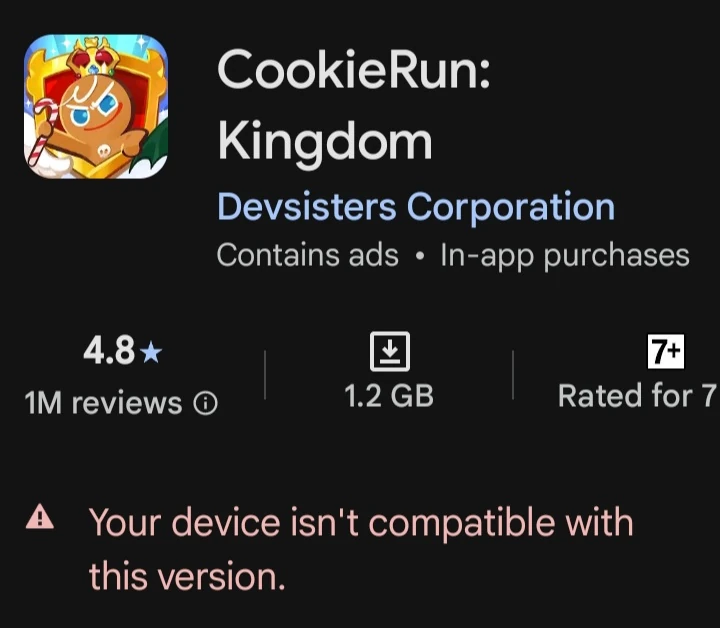
Task: Tap the Contains ads label
Action: [308, 255]
